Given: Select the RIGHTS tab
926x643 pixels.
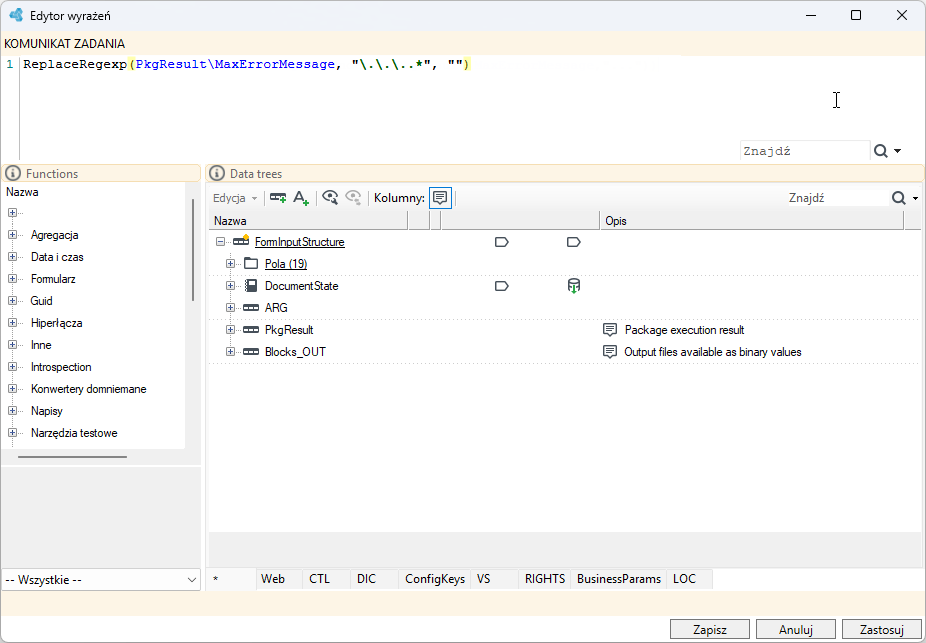Looking at the screenshot, I should pos(544,579).
